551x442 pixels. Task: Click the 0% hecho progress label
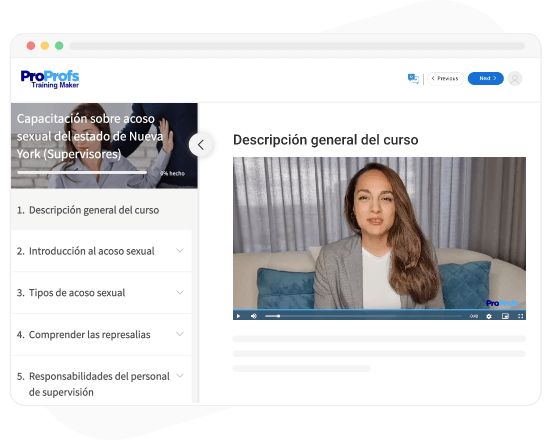[x=173, y=173]
